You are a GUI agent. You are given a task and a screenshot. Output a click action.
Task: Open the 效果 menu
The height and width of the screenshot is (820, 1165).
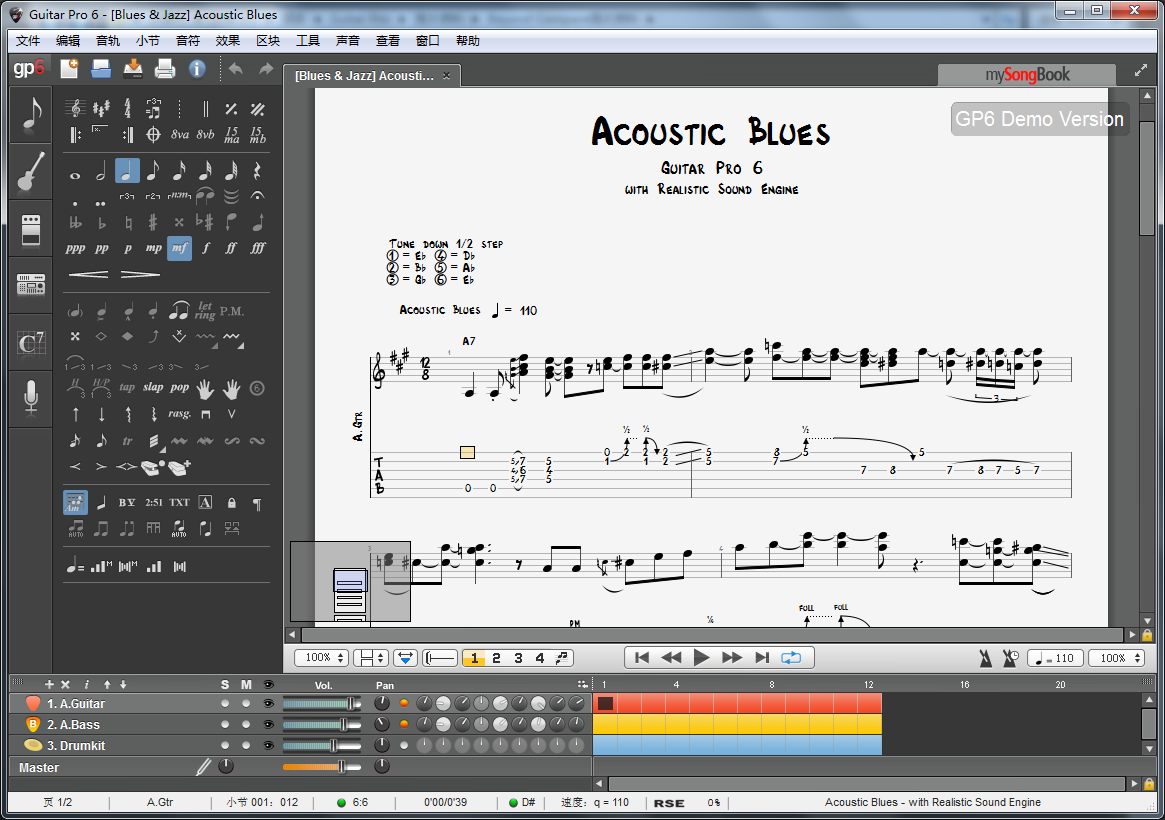[228, 41]
